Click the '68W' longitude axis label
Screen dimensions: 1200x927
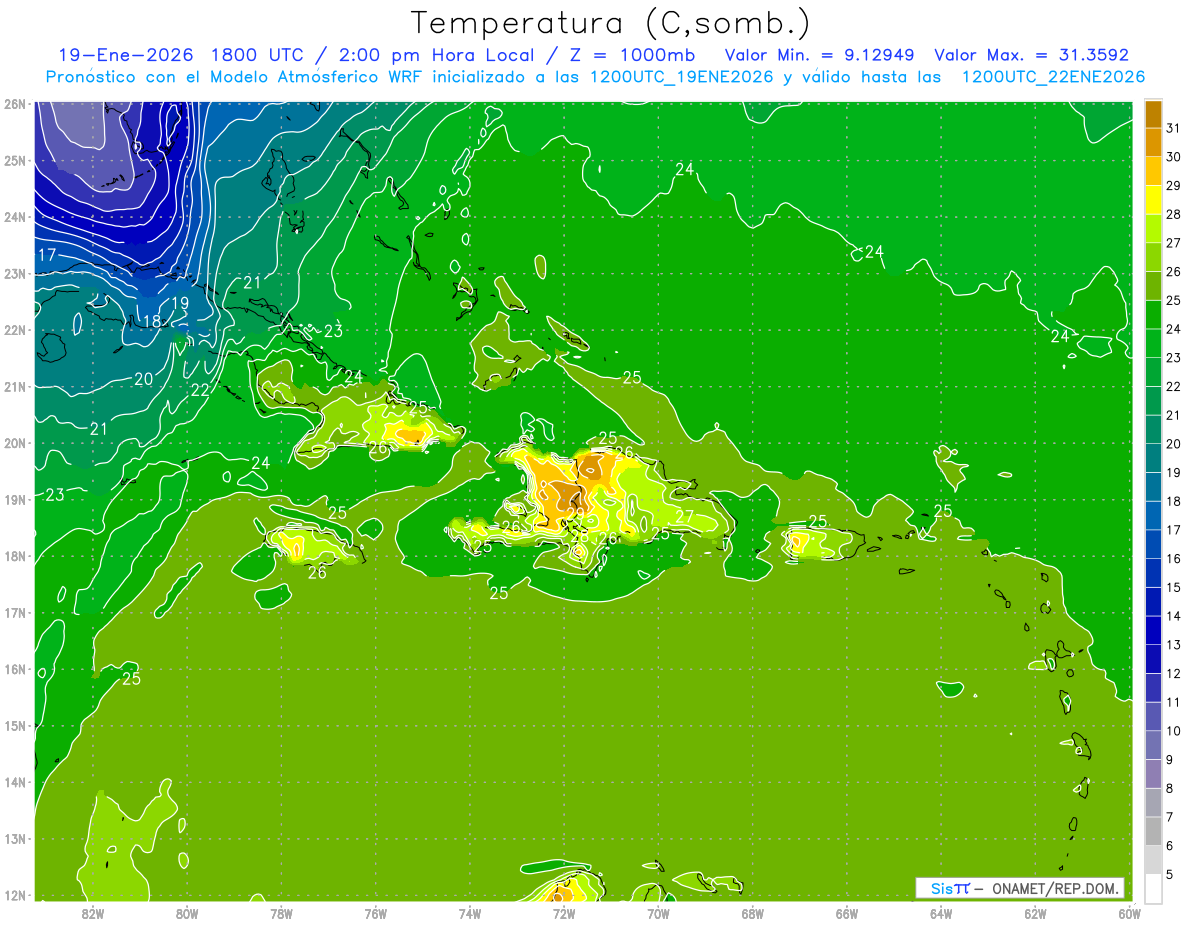[x=753, y=913]
